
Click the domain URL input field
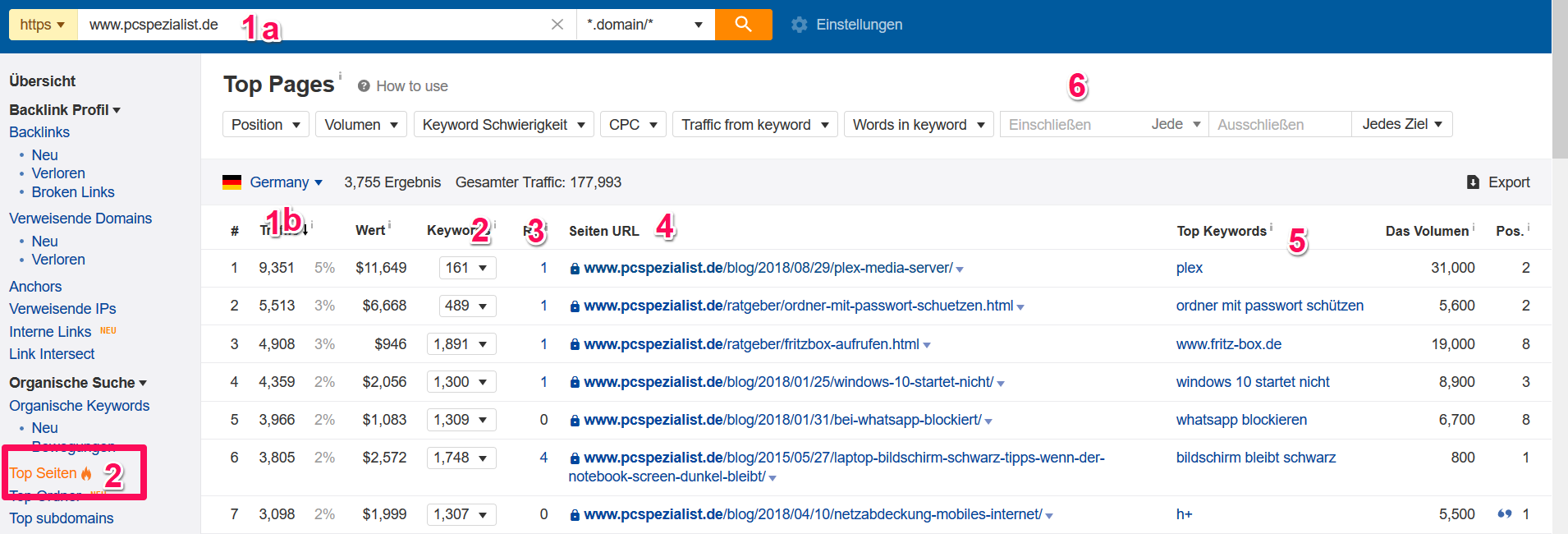[312, 25]
